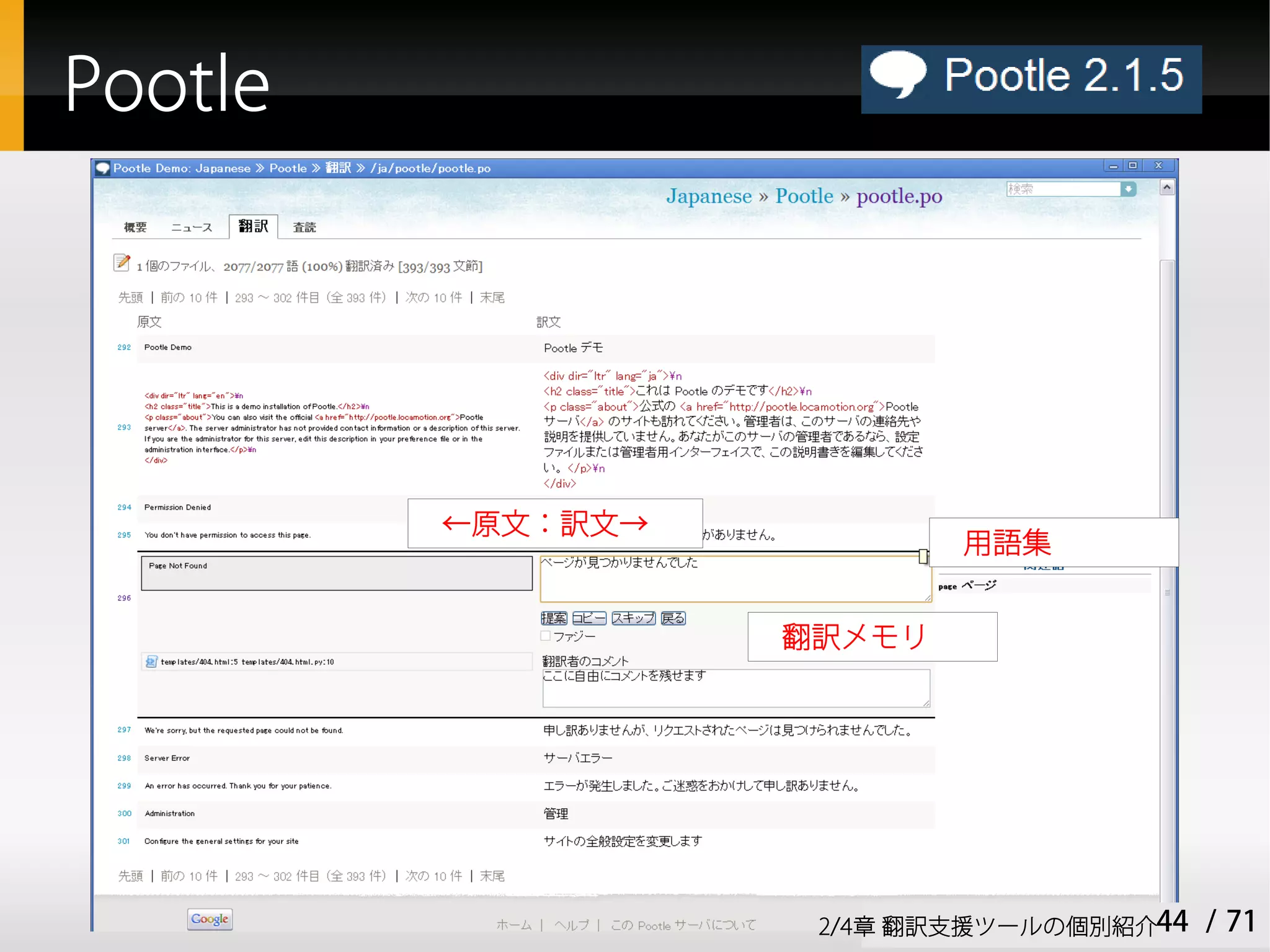The width and height of the screenshot is (1270, 952).
Task: Open the ニュース tab
Action: pos(192,228)
